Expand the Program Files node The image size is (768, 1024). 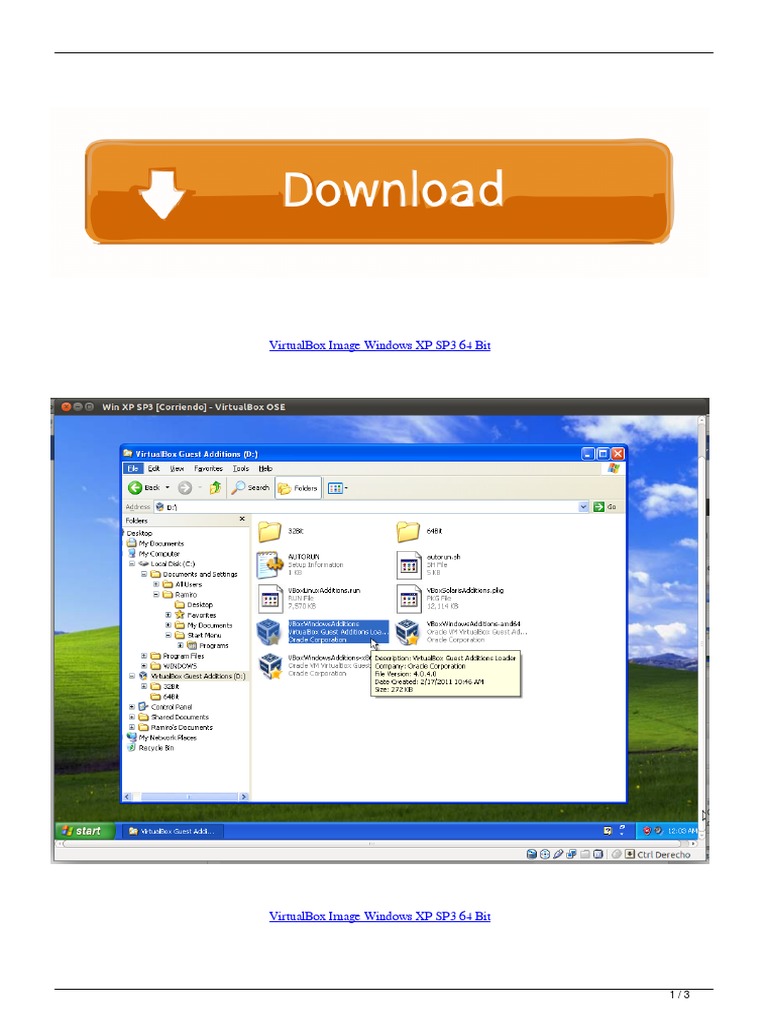click(x=144, y=656)
